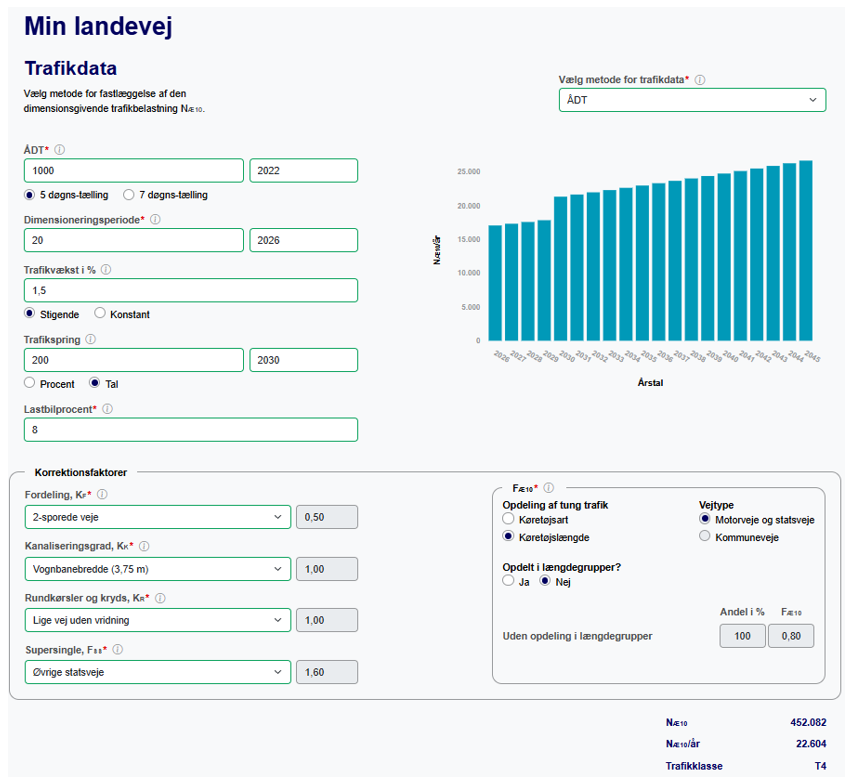Select Kommuneveje as Vejtype
The width and height of the screenshot is (849, 784).
point(705,537)
